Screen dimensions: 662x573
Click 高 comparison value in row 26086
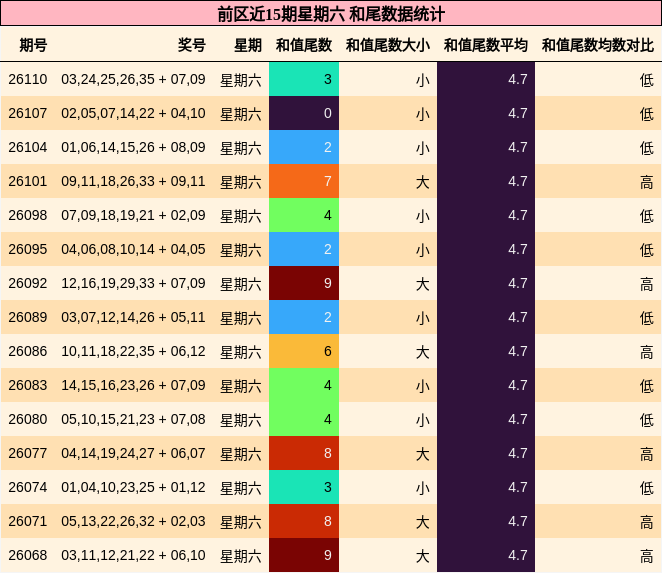[x=647, y=352]
